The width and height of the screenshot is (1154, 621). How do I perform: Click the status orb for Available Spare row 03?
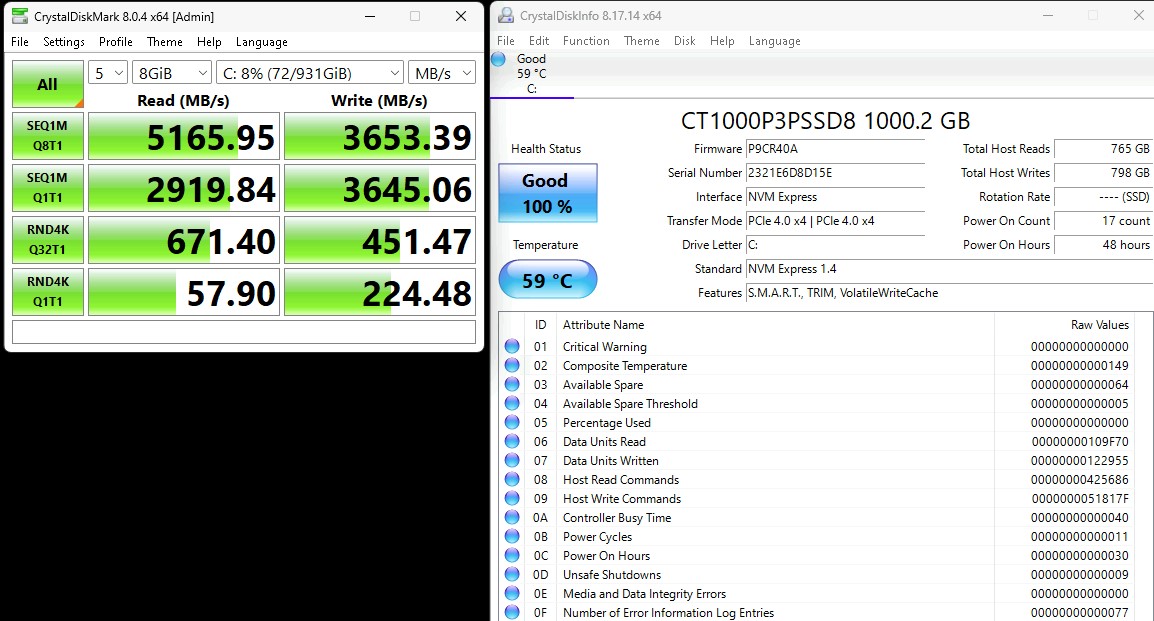512,385
